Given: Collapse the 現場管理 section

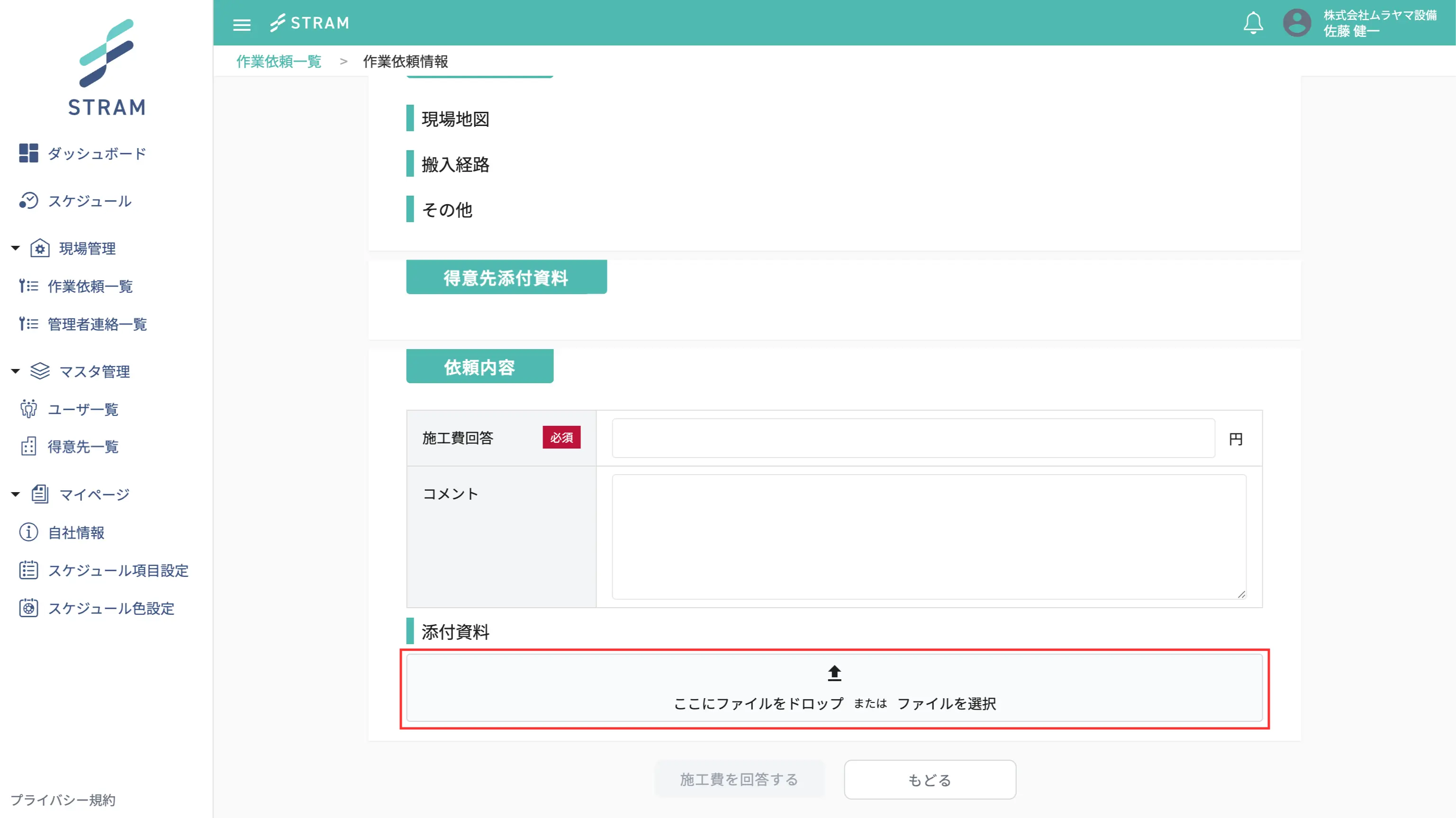Looking at the screenshot, I should pyautogui.click(x=15, y=248).
